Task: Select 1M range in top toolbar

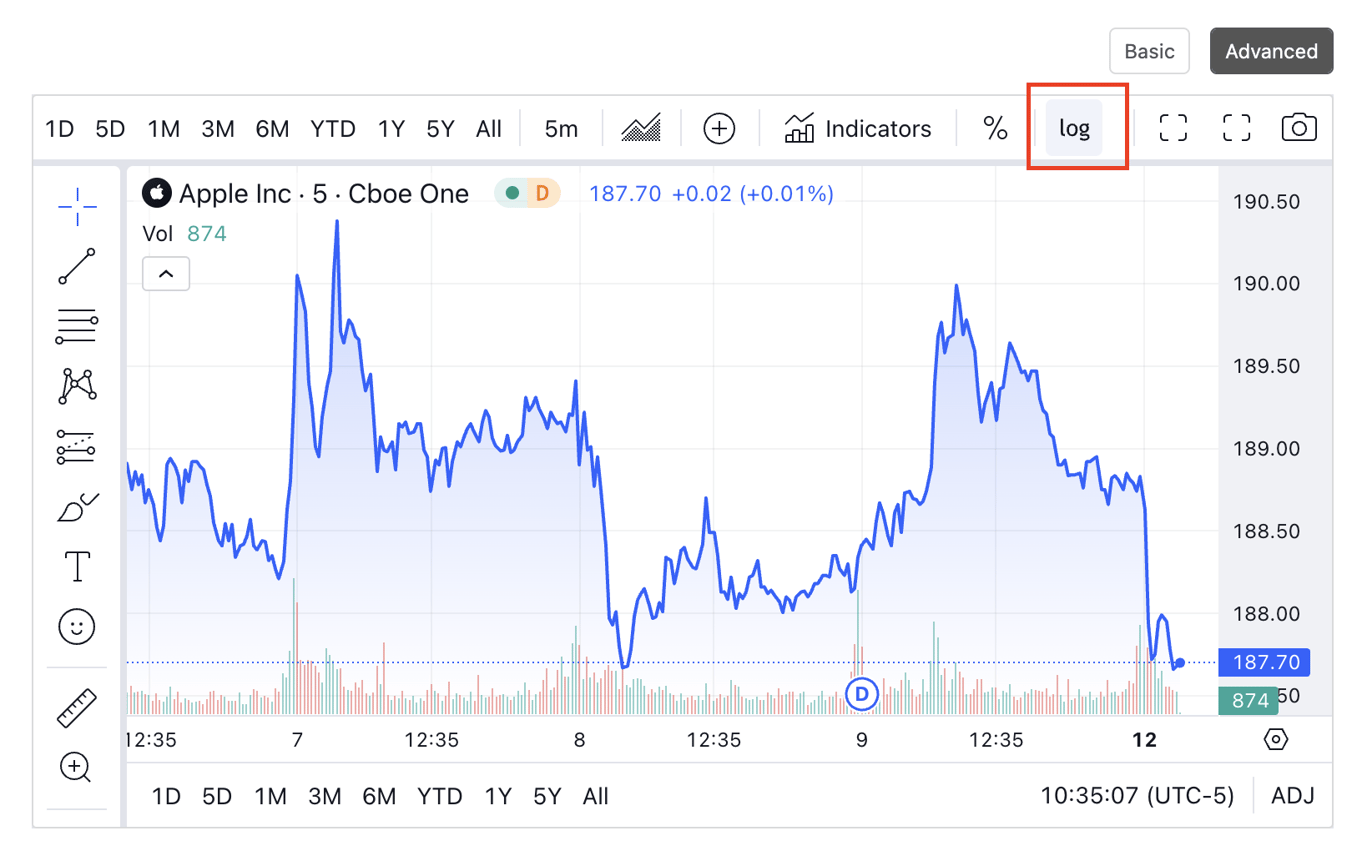Action: (164, 129)
